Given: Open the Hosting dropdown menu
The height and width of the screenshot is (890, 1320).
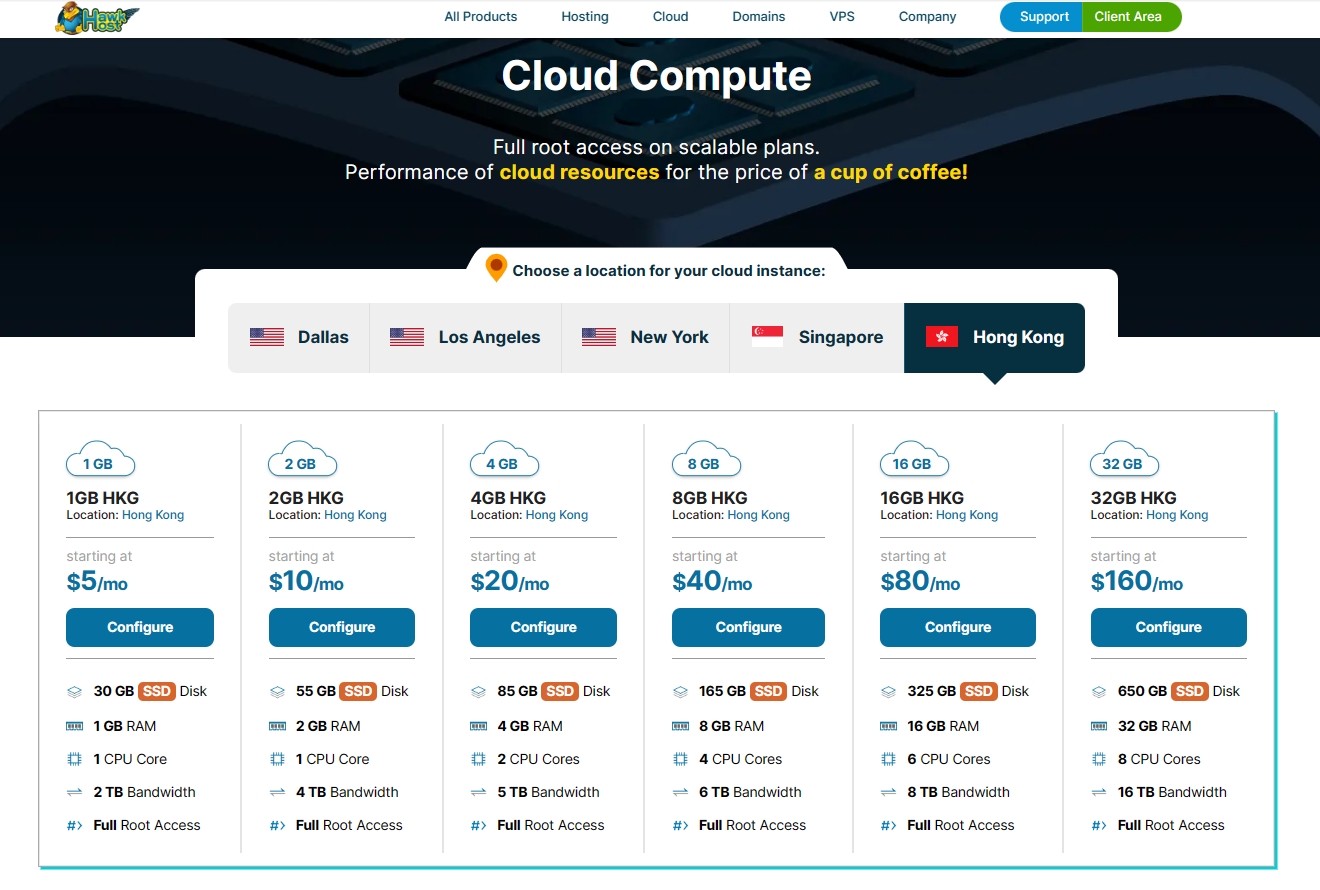Looking at the screenshot, I should [x=585, y=17].
